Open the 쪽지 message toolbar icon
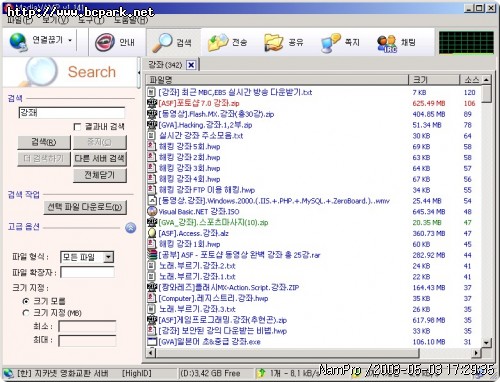Viewport: 500px width, 382px height. (x=330, y=43)
